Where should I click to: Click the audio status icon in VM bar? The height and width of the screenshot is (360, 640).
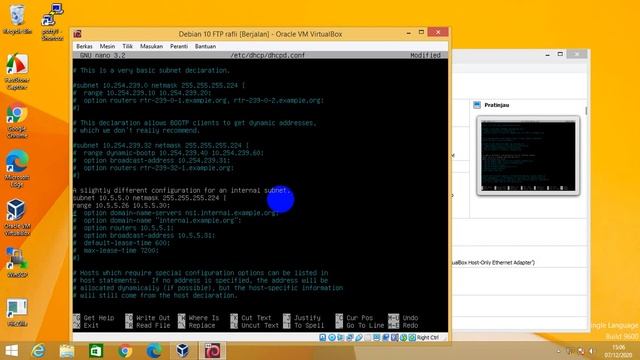click(340, 338)
